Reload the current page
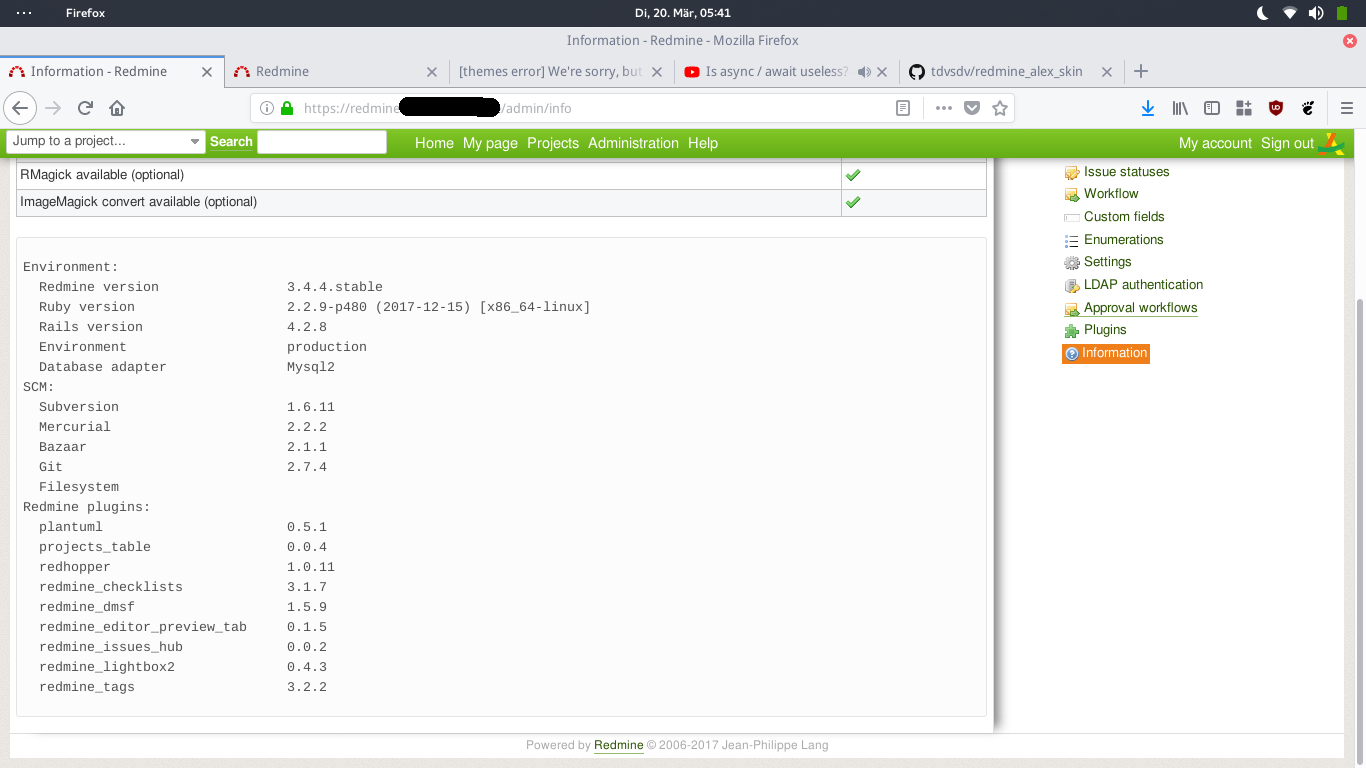This screenshot has width=1366, height=768. coord(85,108)
